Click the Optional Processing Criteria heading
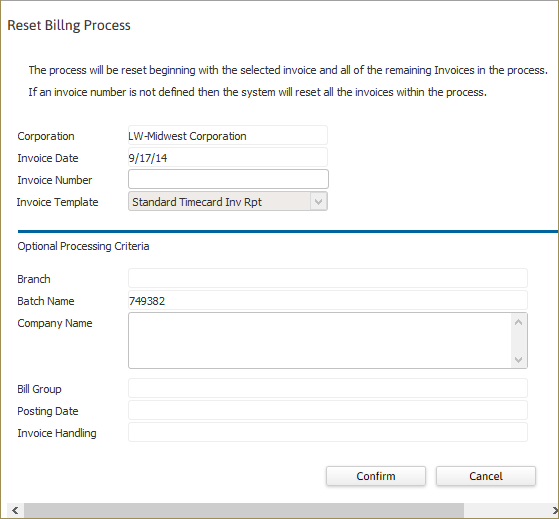Image resolution: width=559 pixels, height=519 pixels. click(83, 246)
